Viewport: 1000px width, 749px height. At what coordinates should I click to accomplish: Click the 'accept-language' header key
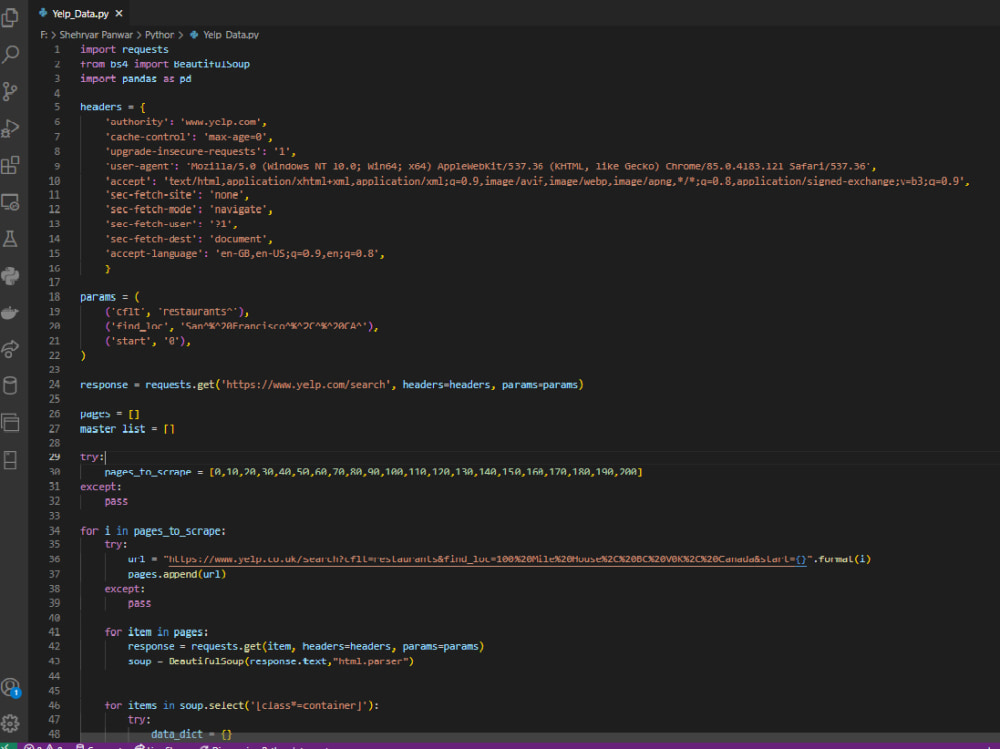tap(154, 254)
